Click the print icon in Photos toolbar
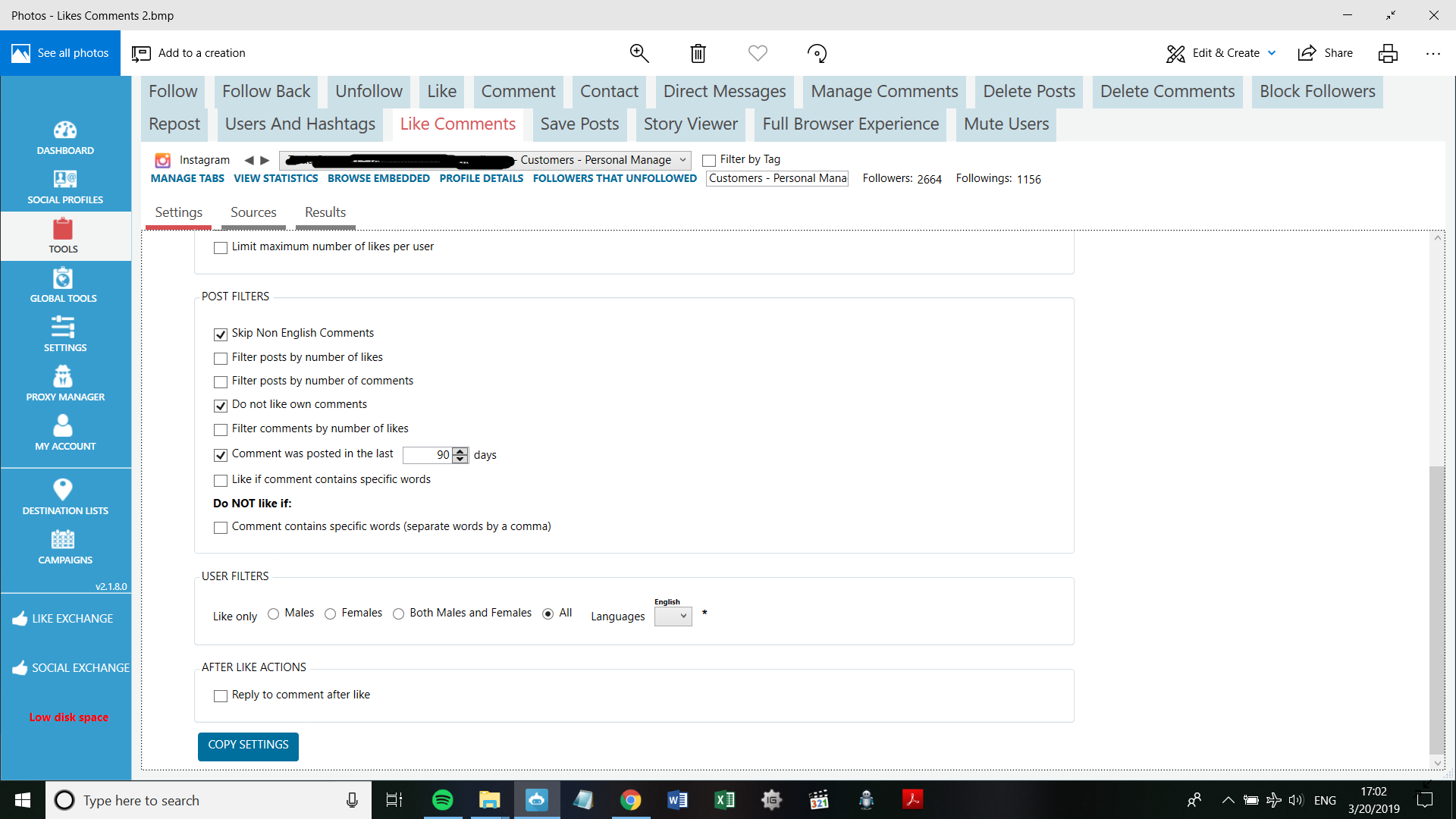Screen dimensions: 1456x819 point(1388,53)
